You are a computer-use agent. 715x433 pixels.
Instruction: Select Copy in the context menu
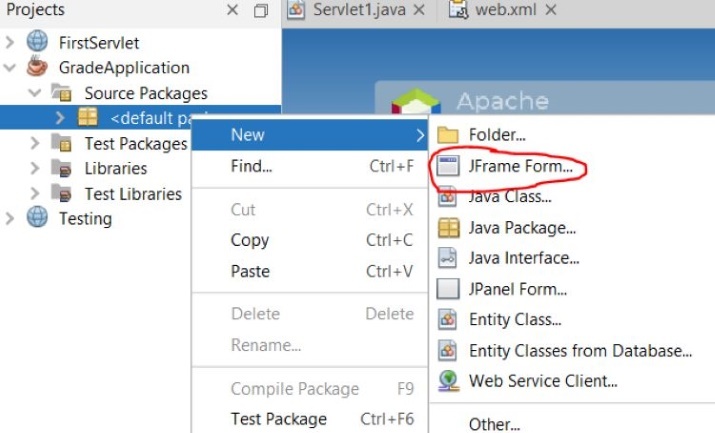click(x=249, y=240)
